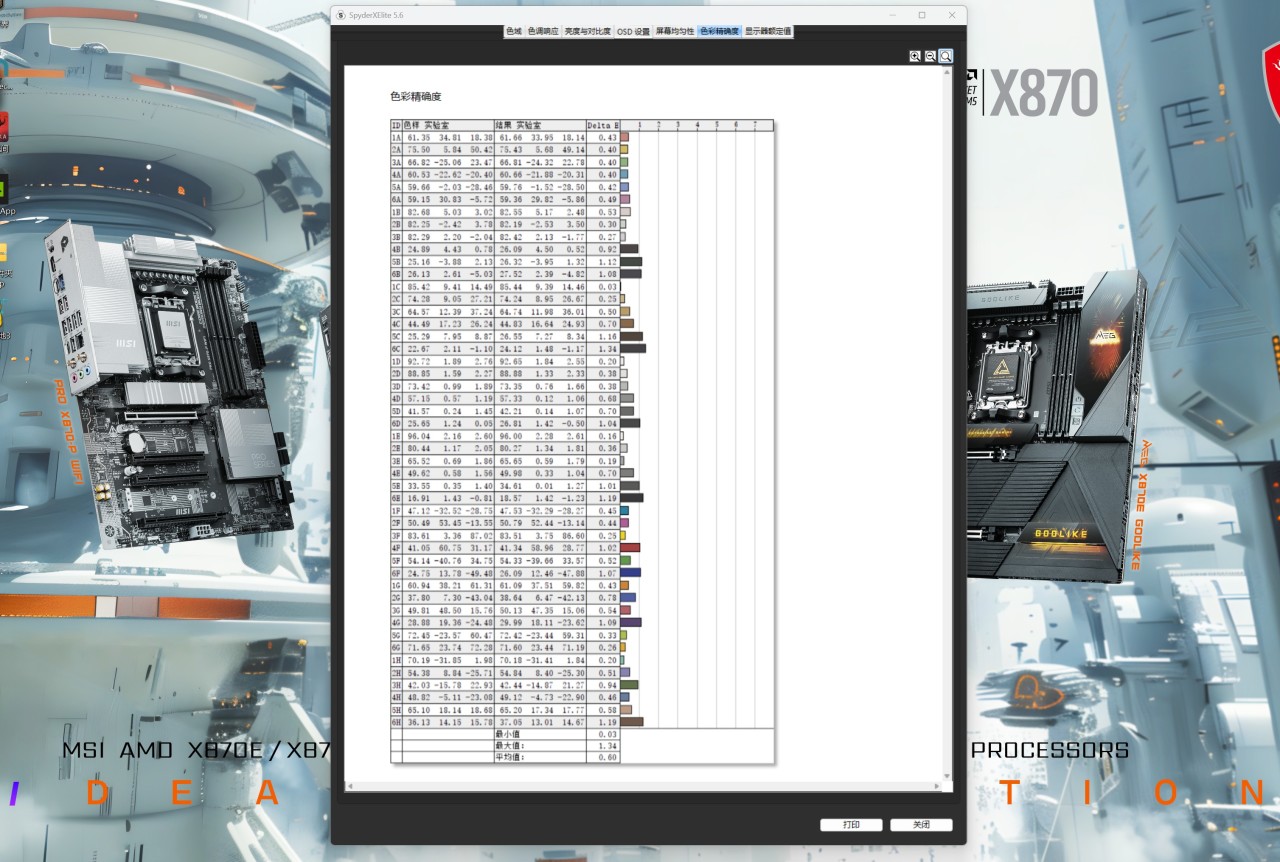The width and height of the screenshot is (1280, 862).
Task: Click the 色样 实验室 column header
Action: click(448, 125)
